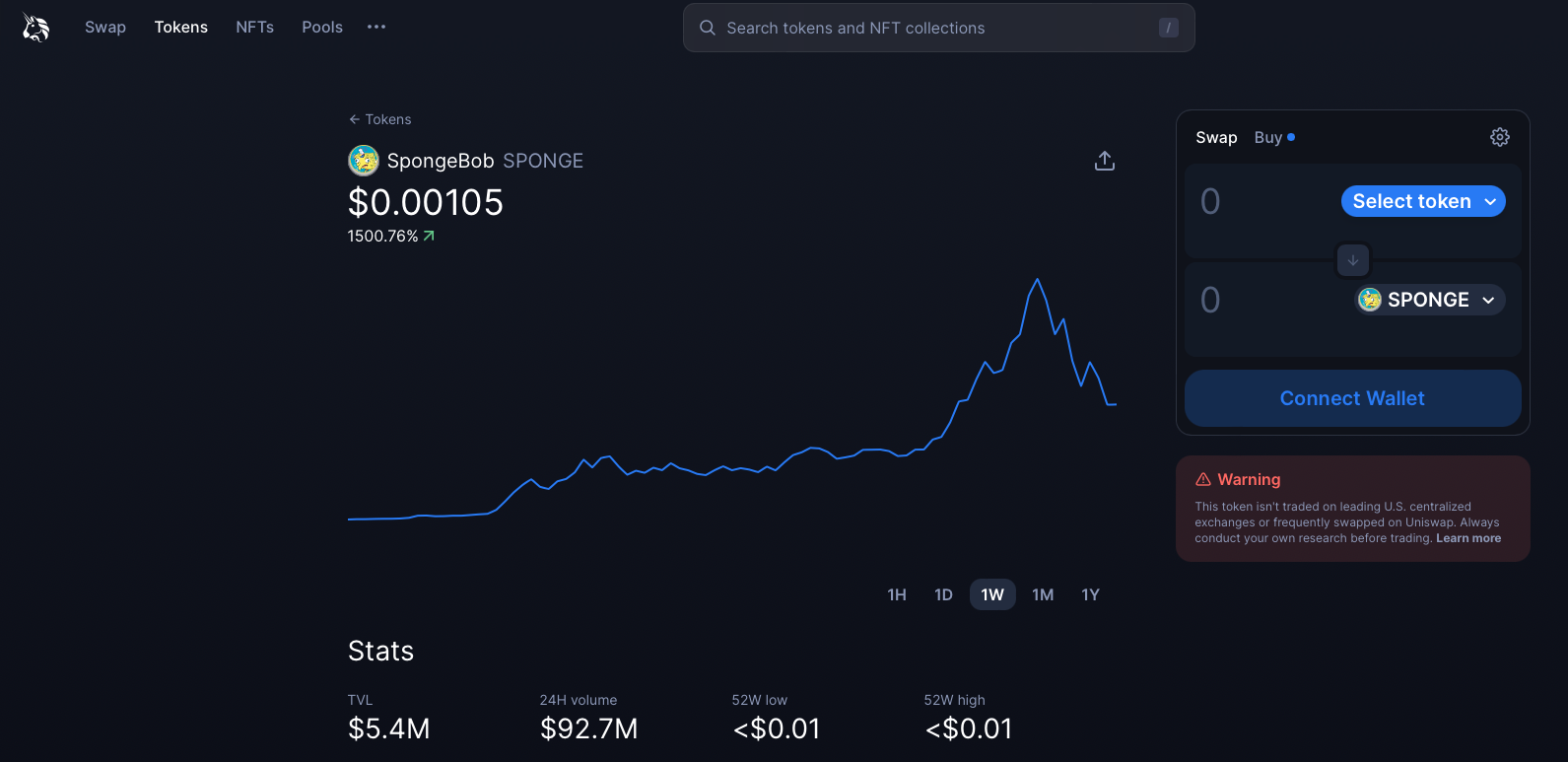Click the SpongeBob token name text
The width and height of the screenshot is (1568, 762).
coord(441,161)
